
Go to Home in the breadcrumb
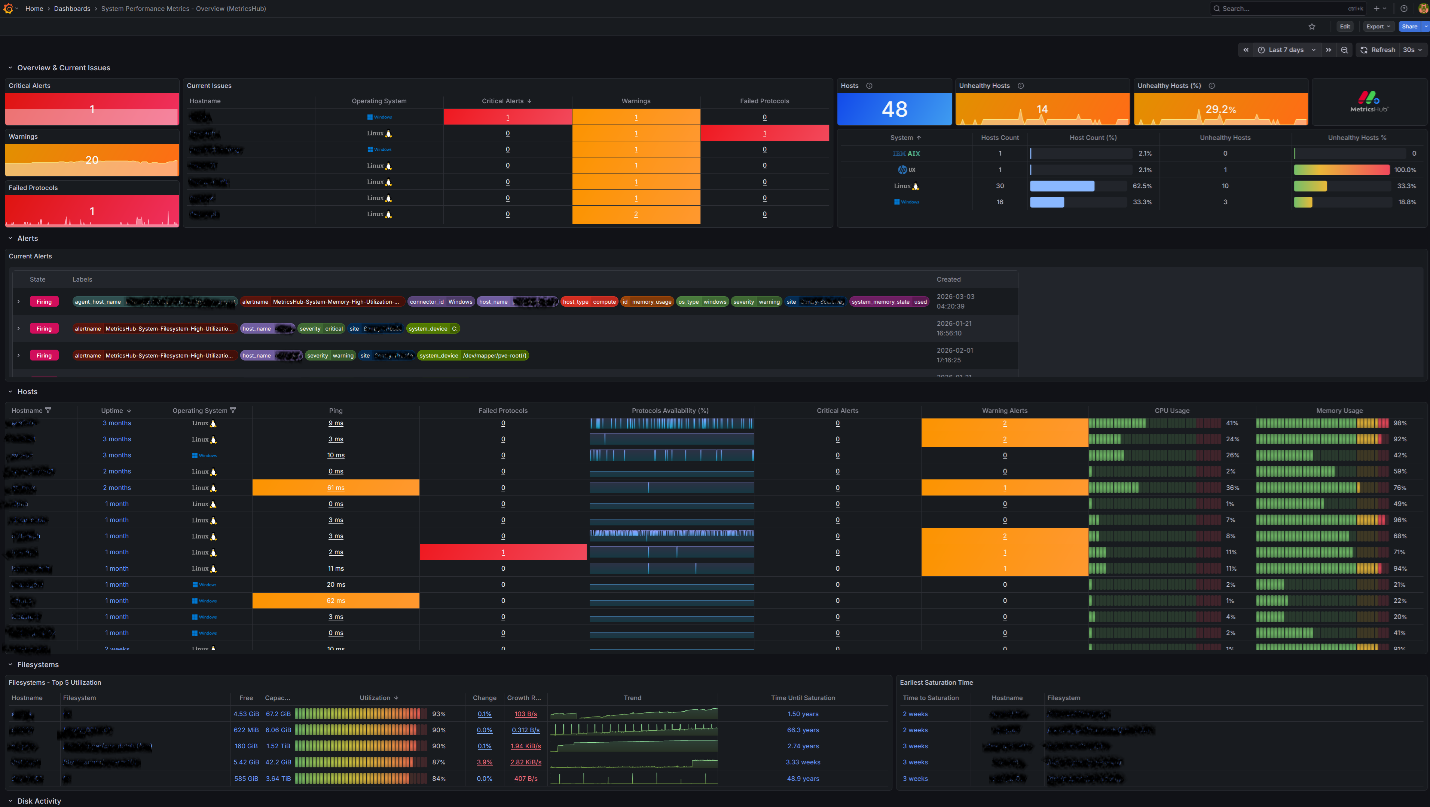click(34, 8)
